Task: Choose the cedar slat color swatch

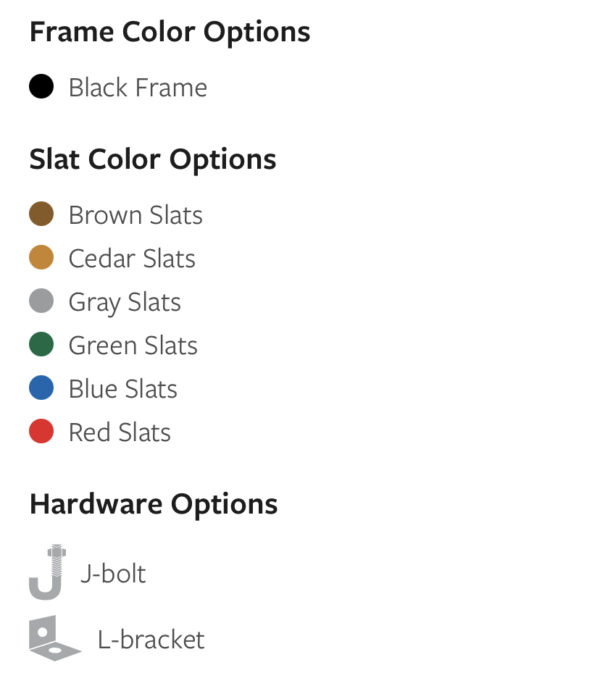Action: coord(41,258)
